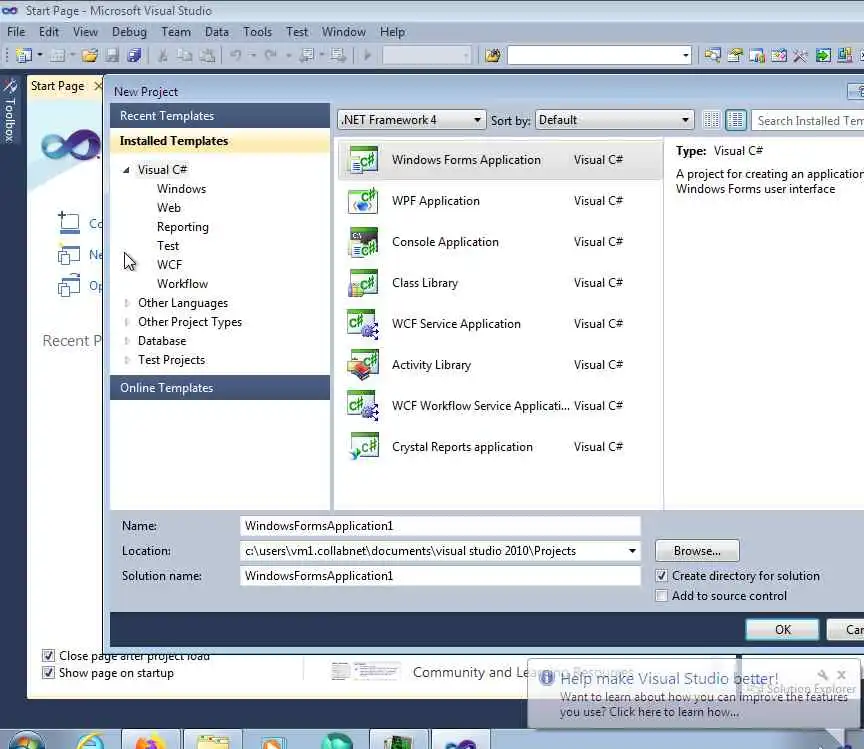Open the Window menu

[344, 32]
